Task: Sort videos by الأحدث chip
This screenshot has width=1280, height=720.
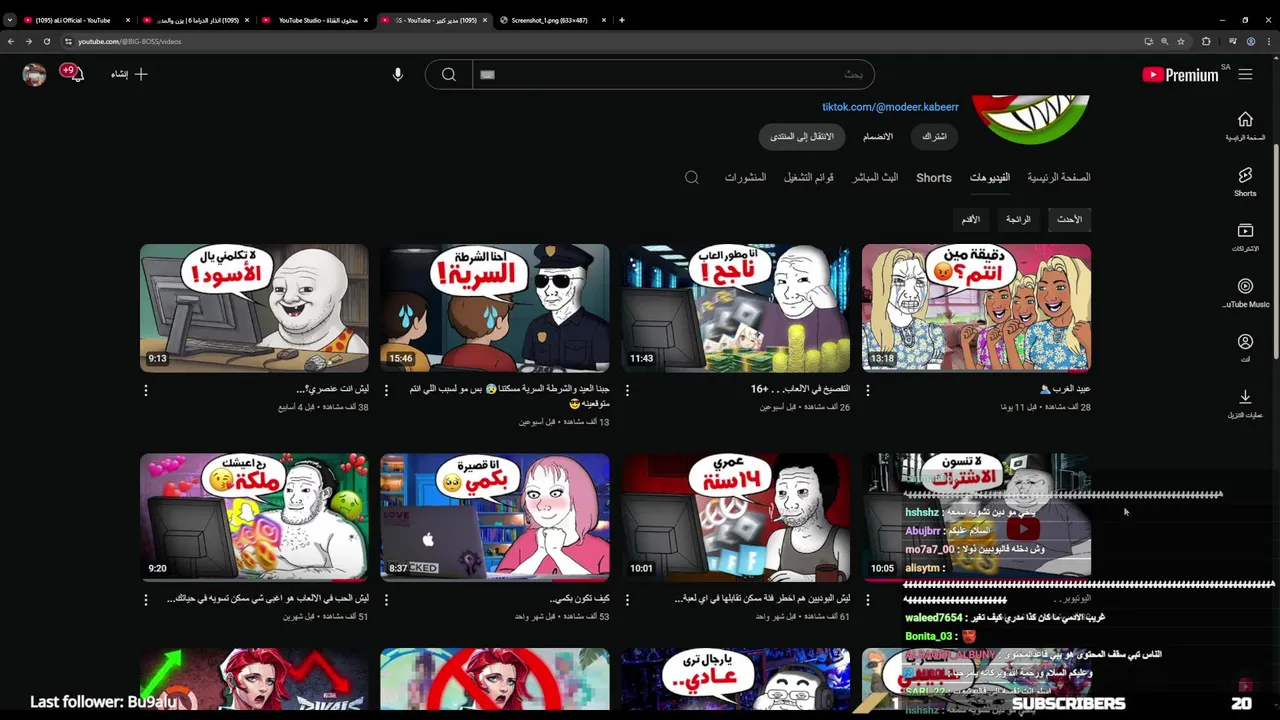Action: click(1070, 219)
